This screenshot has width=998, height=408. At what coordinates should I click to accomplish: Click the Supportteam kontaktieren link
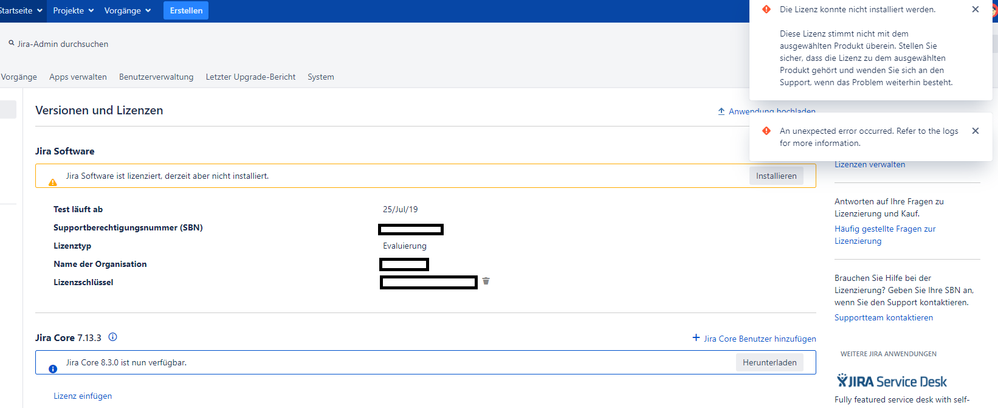pyautogui.click(x=883, y=318)
